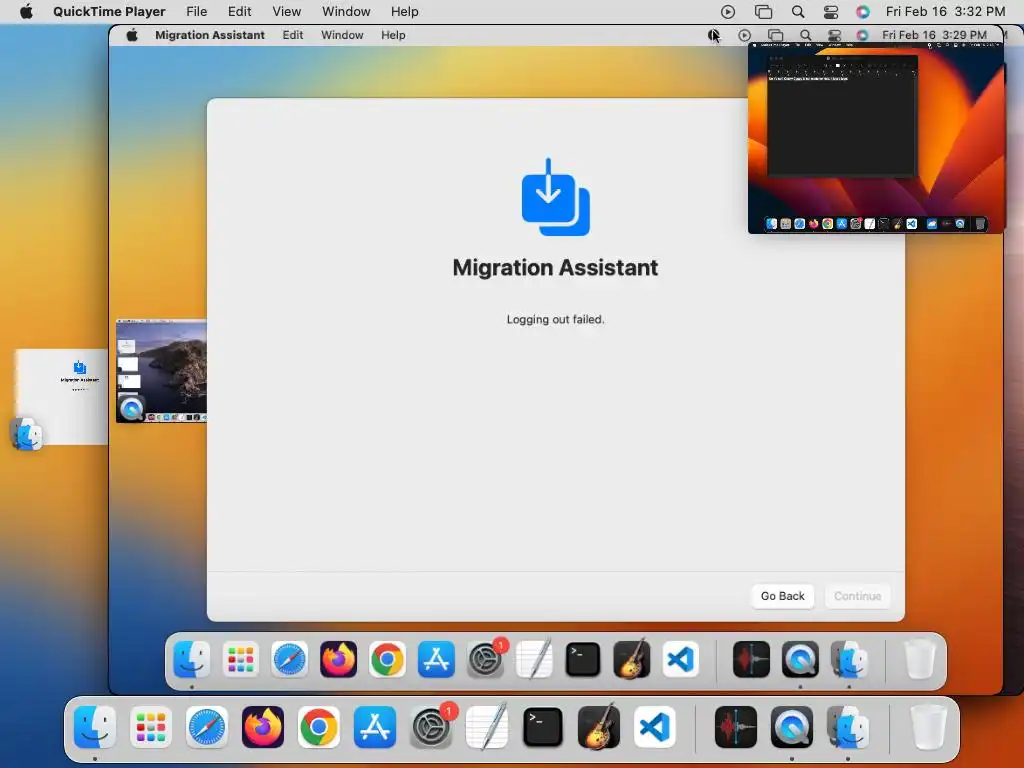Open Visual Studio Code in the outer desktop dock
The image size is (1024, 768).
point(655,727)
